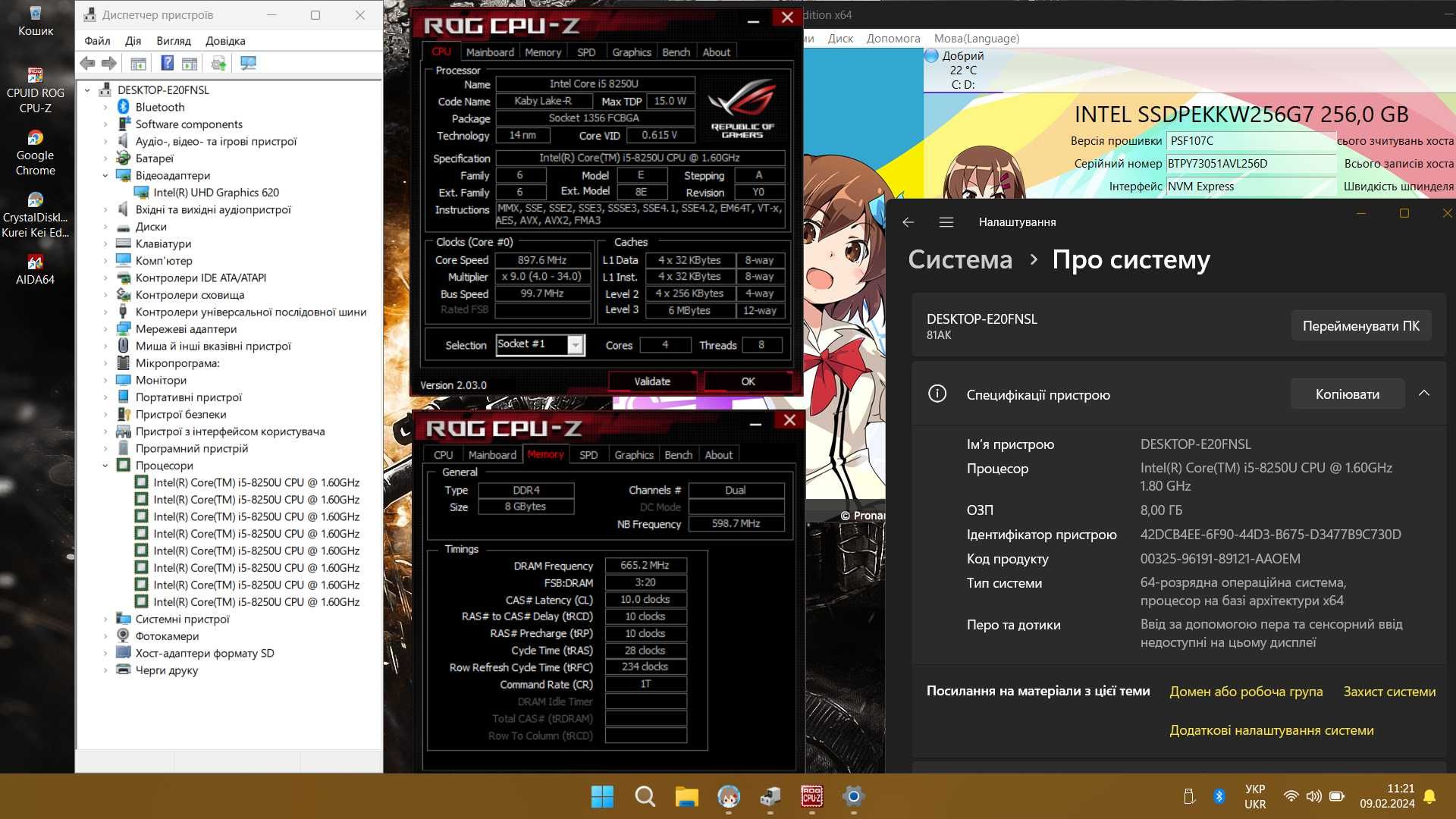Open Довідка menu in Device Manager
Viewport: 1456px width, 819px height.
(x=225, y=41)
